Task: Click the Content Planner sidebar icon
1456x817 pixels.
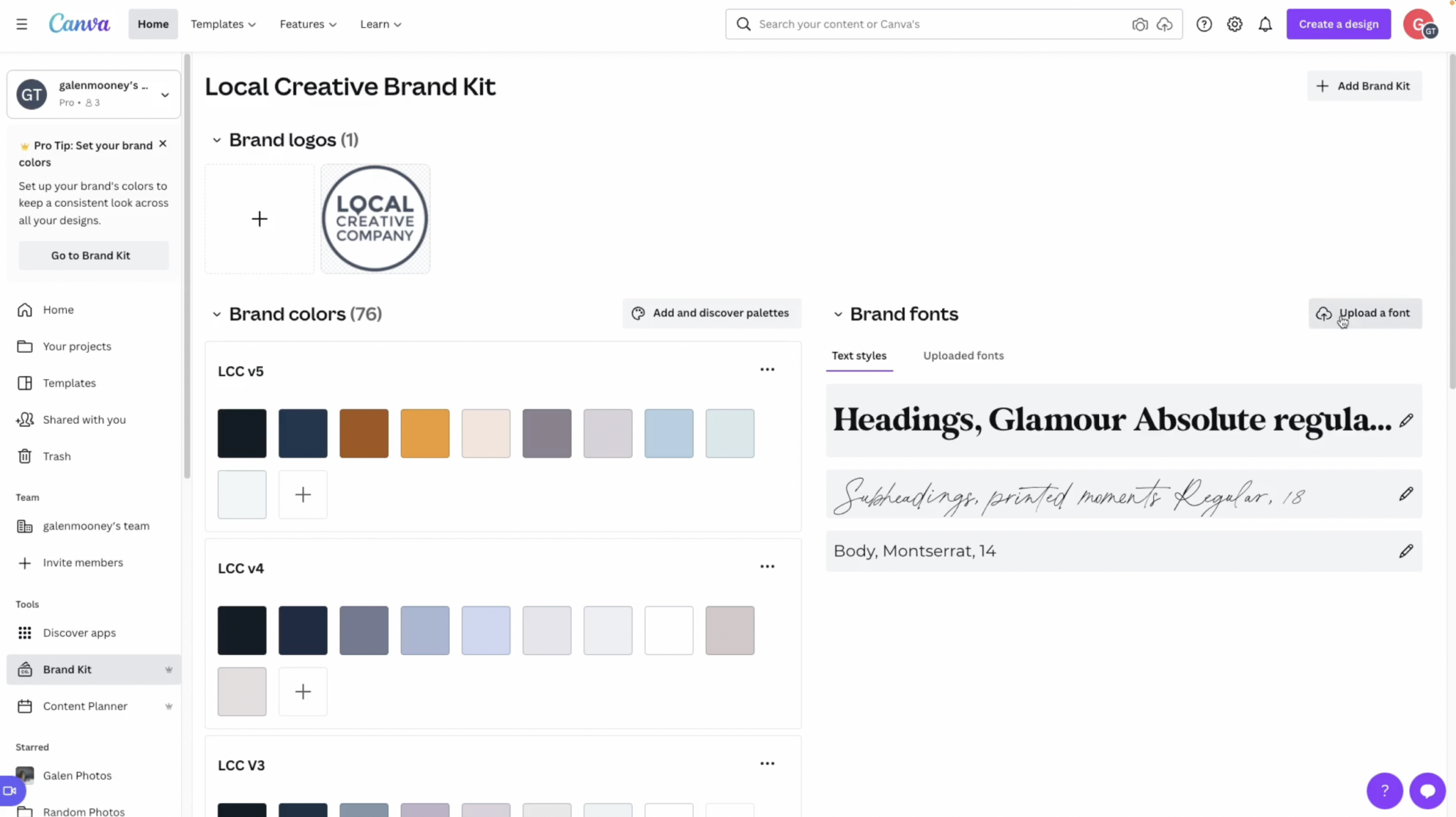Action: [x=25, y=706]
